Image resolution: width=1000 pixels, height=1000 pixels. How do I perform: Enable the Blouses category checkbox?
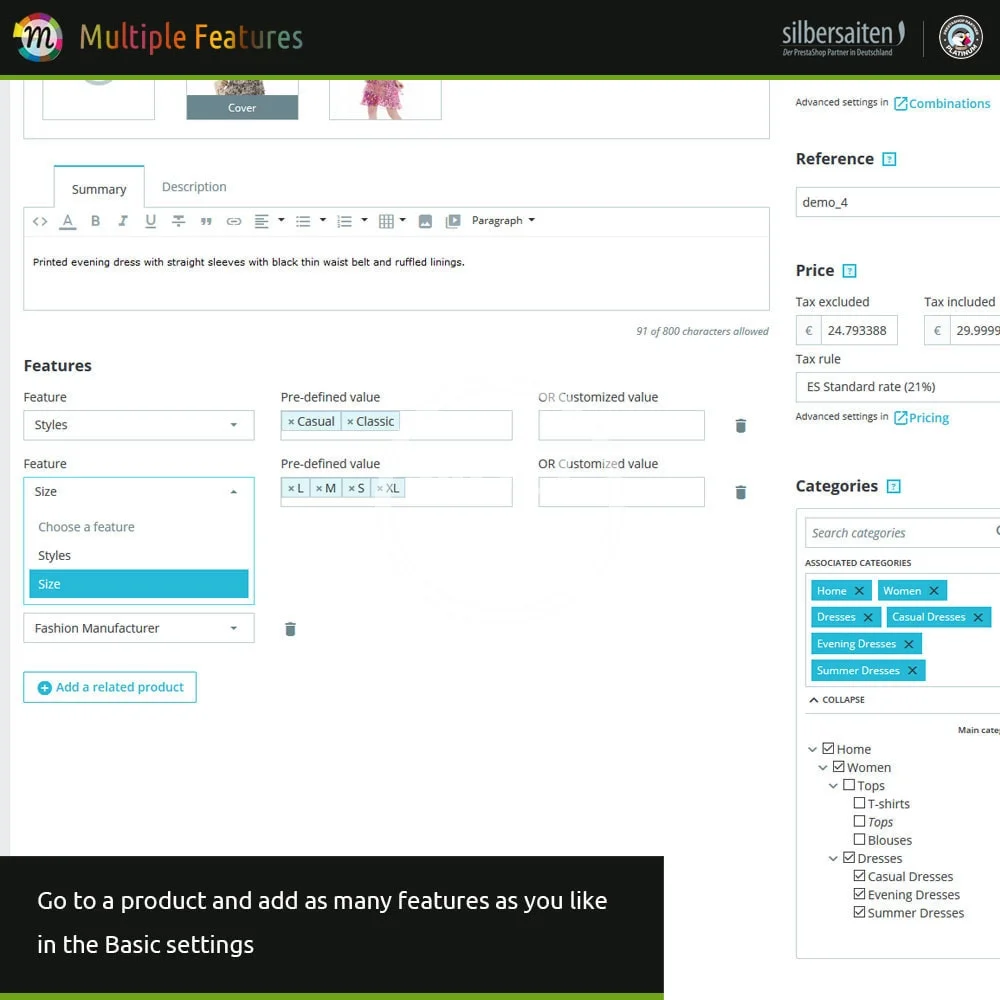click(859, 840)
